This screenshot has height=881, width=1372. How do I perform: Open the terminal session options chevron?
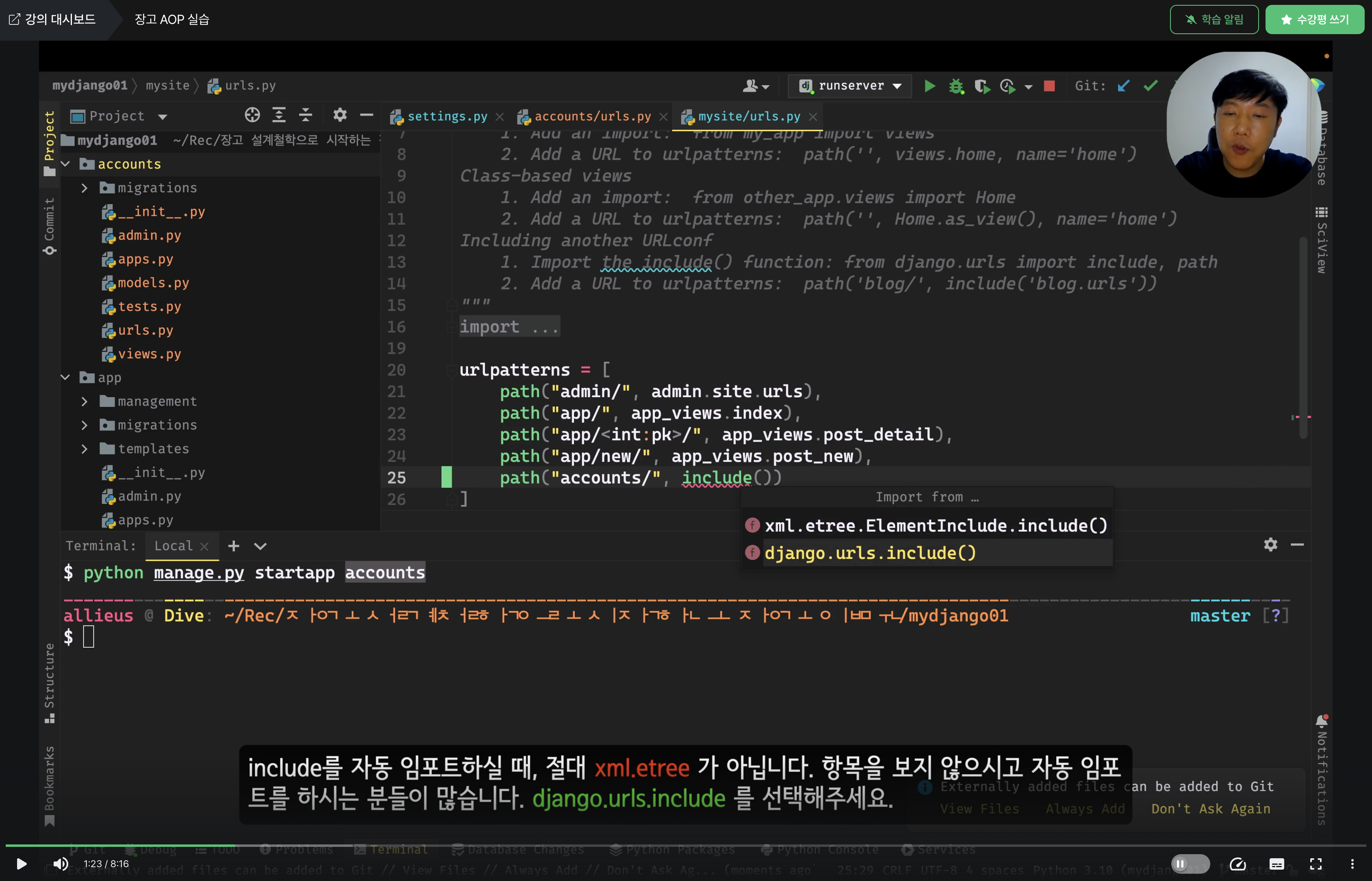click(x=261, y=546)
